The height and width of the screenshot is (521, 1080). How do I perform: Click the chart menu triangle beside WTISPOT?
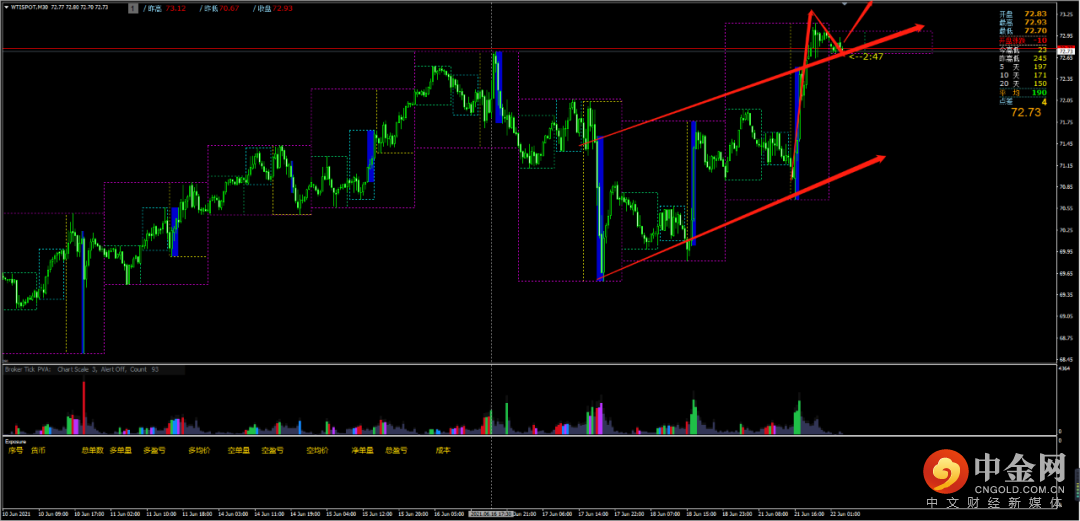pyautogui.click(x=6, y=6)
